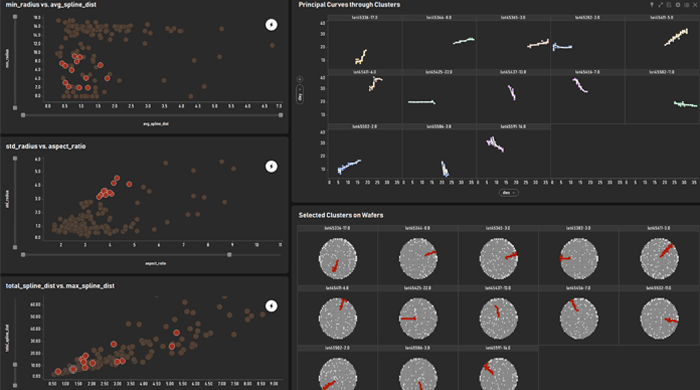
Task: Click expand arrows icon in Principal Curves header
Action: pyautogui.click(x=660, y=4)
